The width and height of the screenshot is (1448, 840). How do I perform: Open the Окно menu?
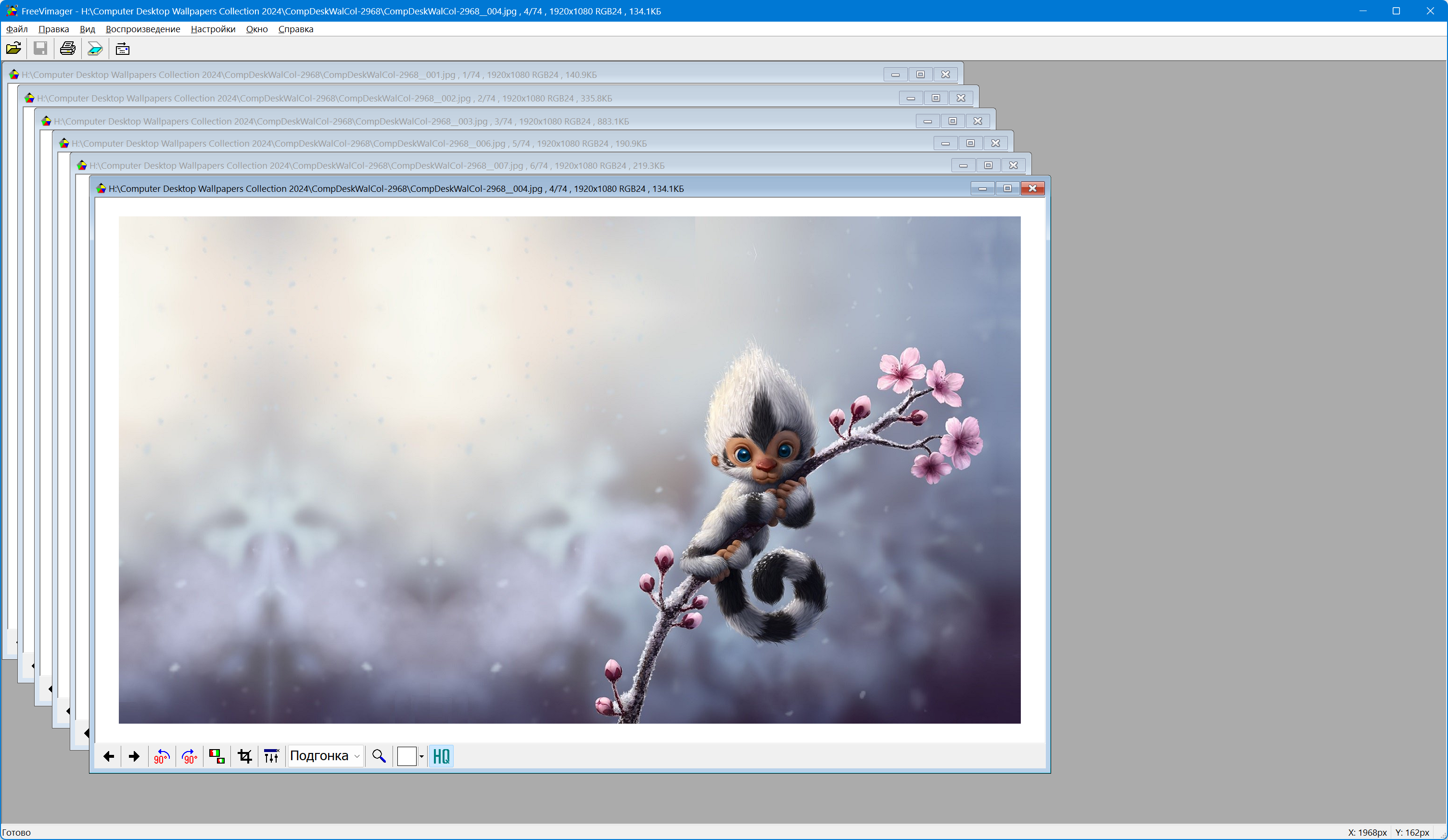257,29
